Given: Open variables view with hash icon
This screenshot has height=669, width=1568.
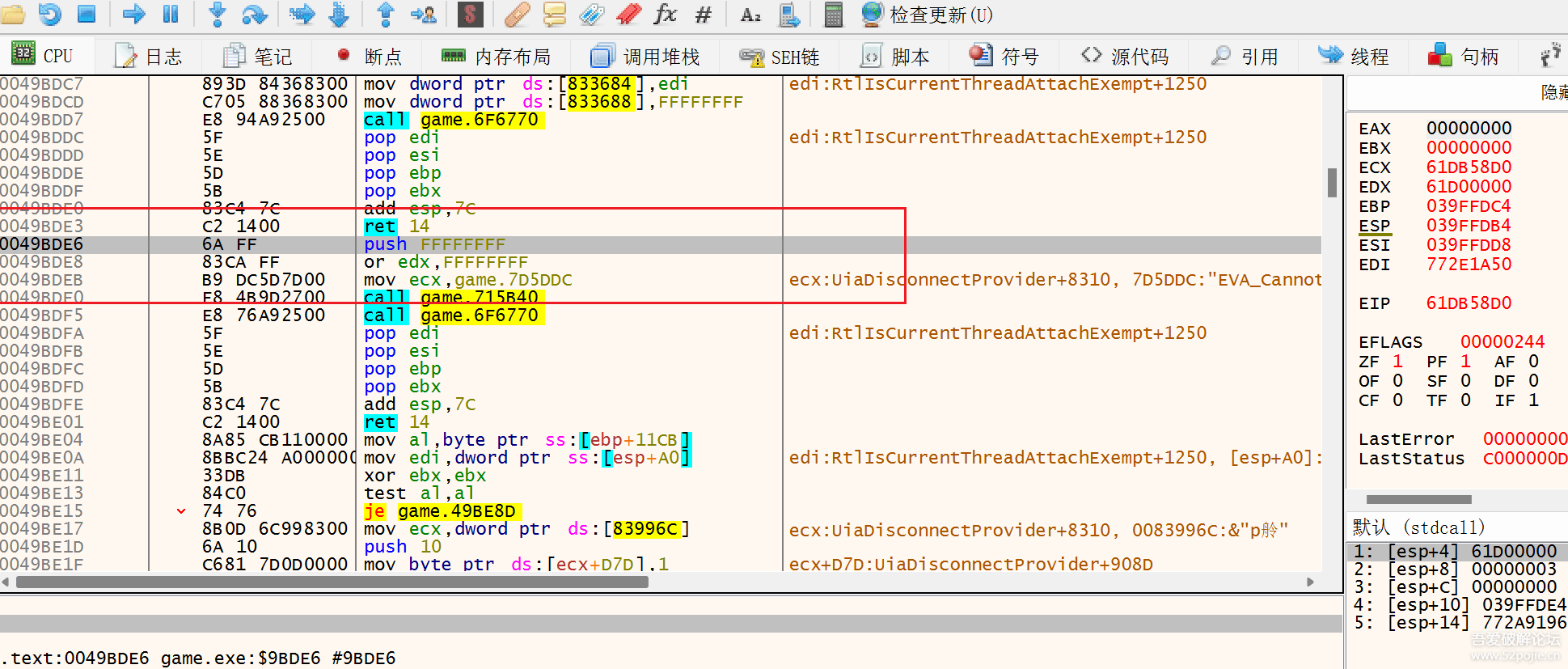Looking at the screenshot, I should tap(704, 14).
